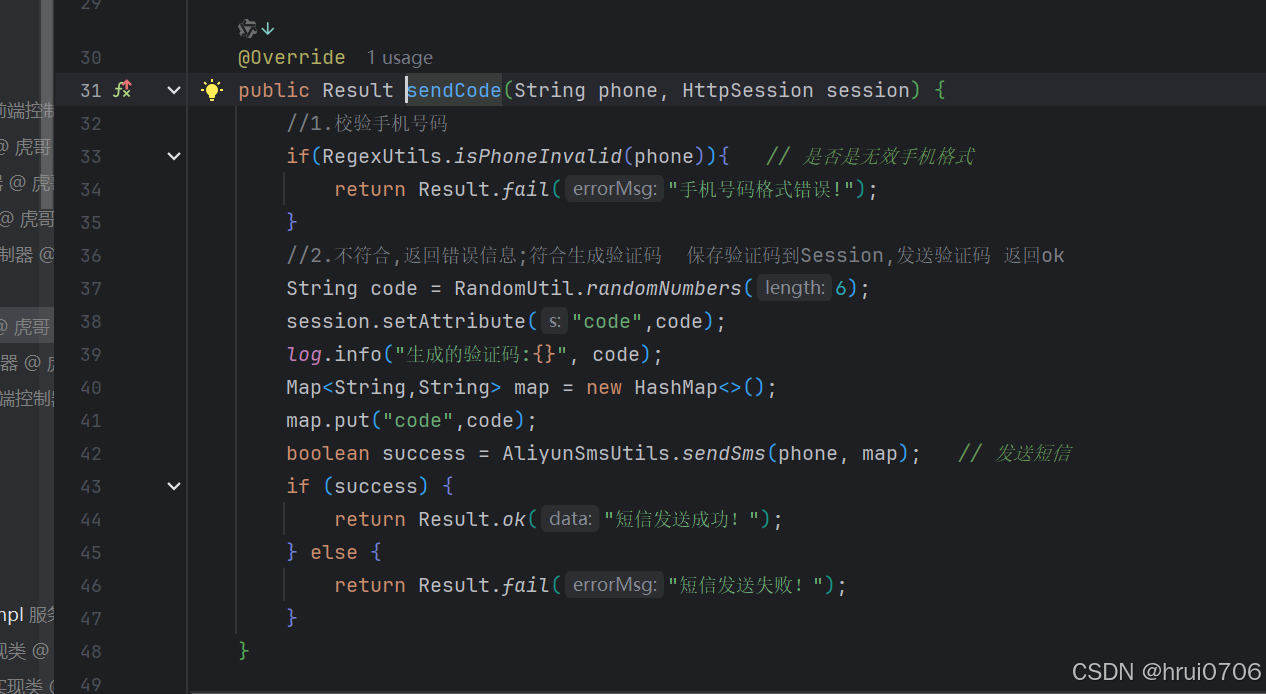1266x694 pixels.
Task: Click the RandomUtil class name
Action: (x=514, y=288)
